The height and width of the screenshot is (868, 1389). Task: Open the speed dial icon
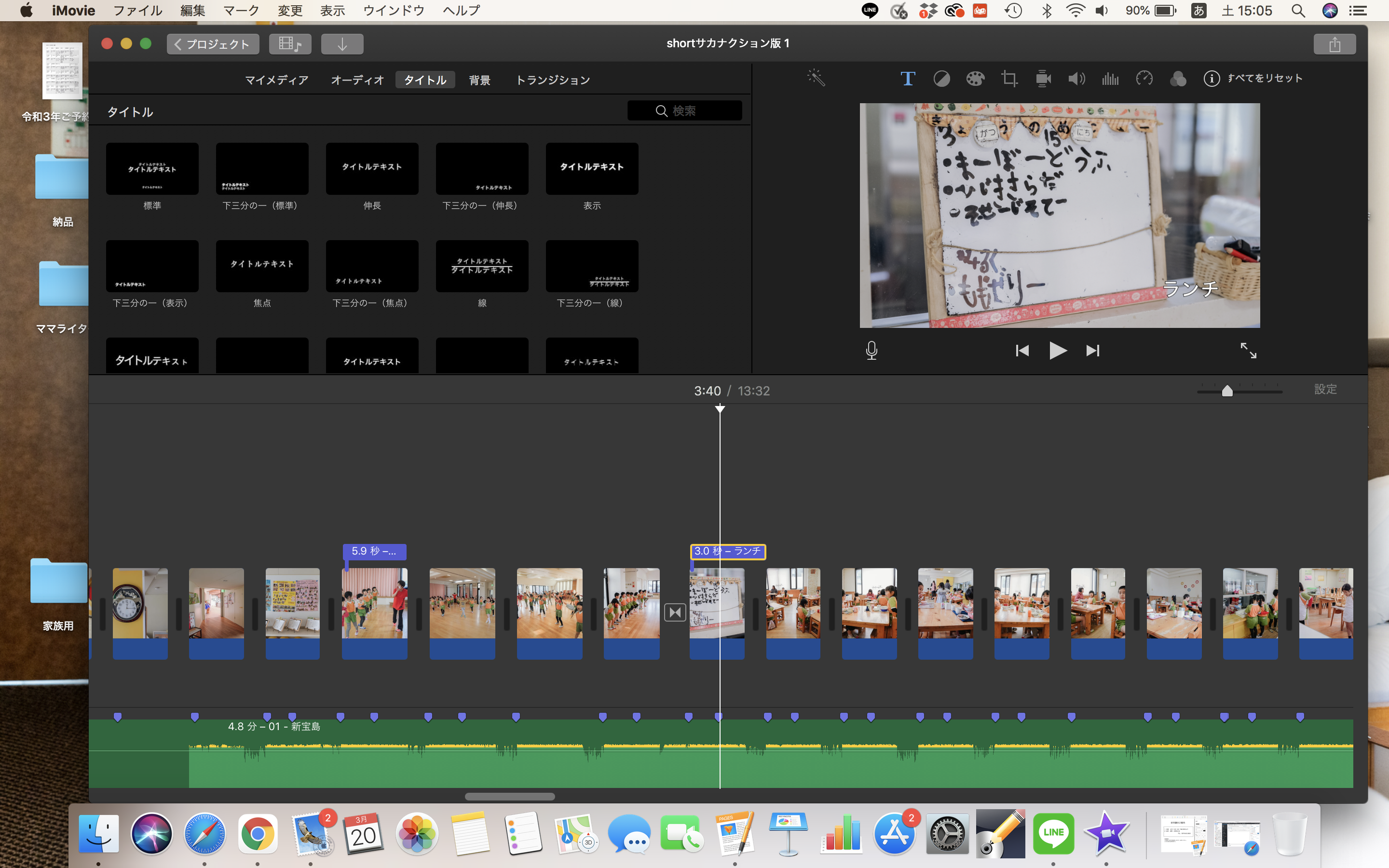[x=1144, y=78]
